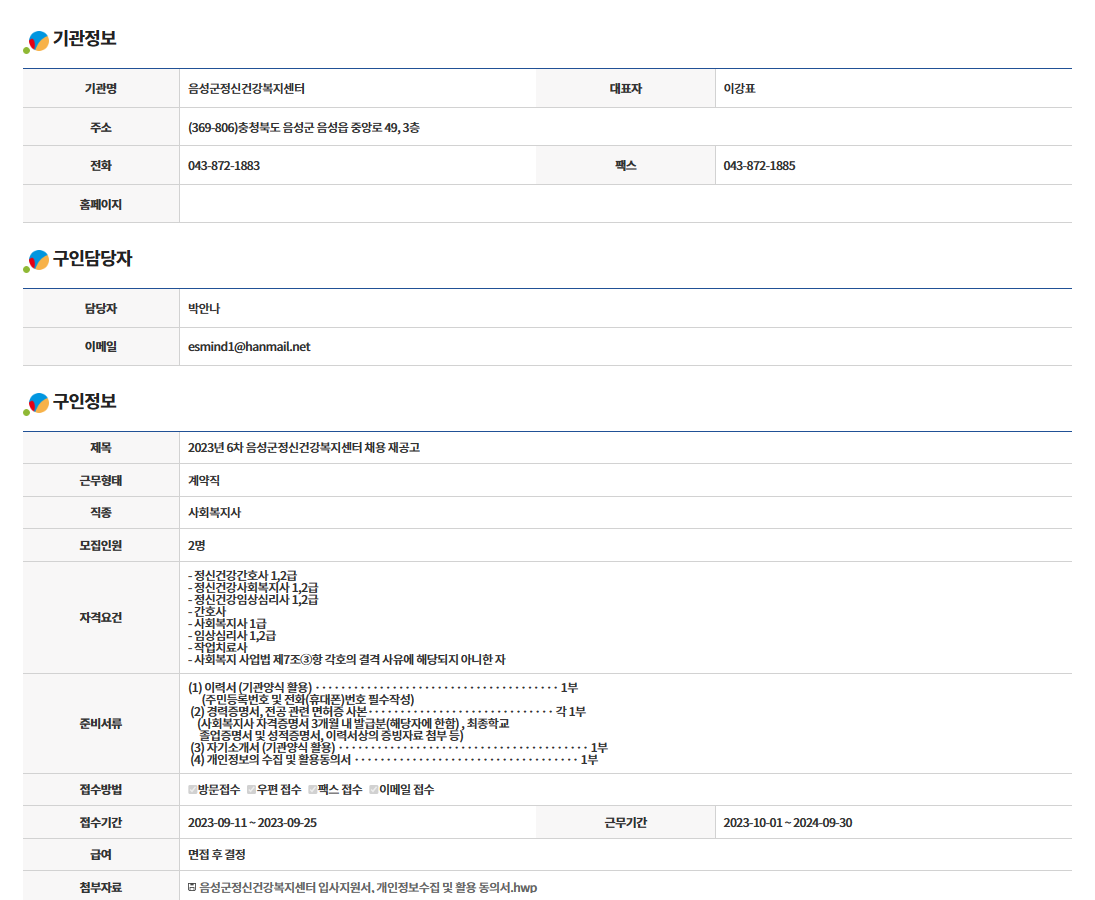Click the 근무기간 date range value

coord(787,823)
